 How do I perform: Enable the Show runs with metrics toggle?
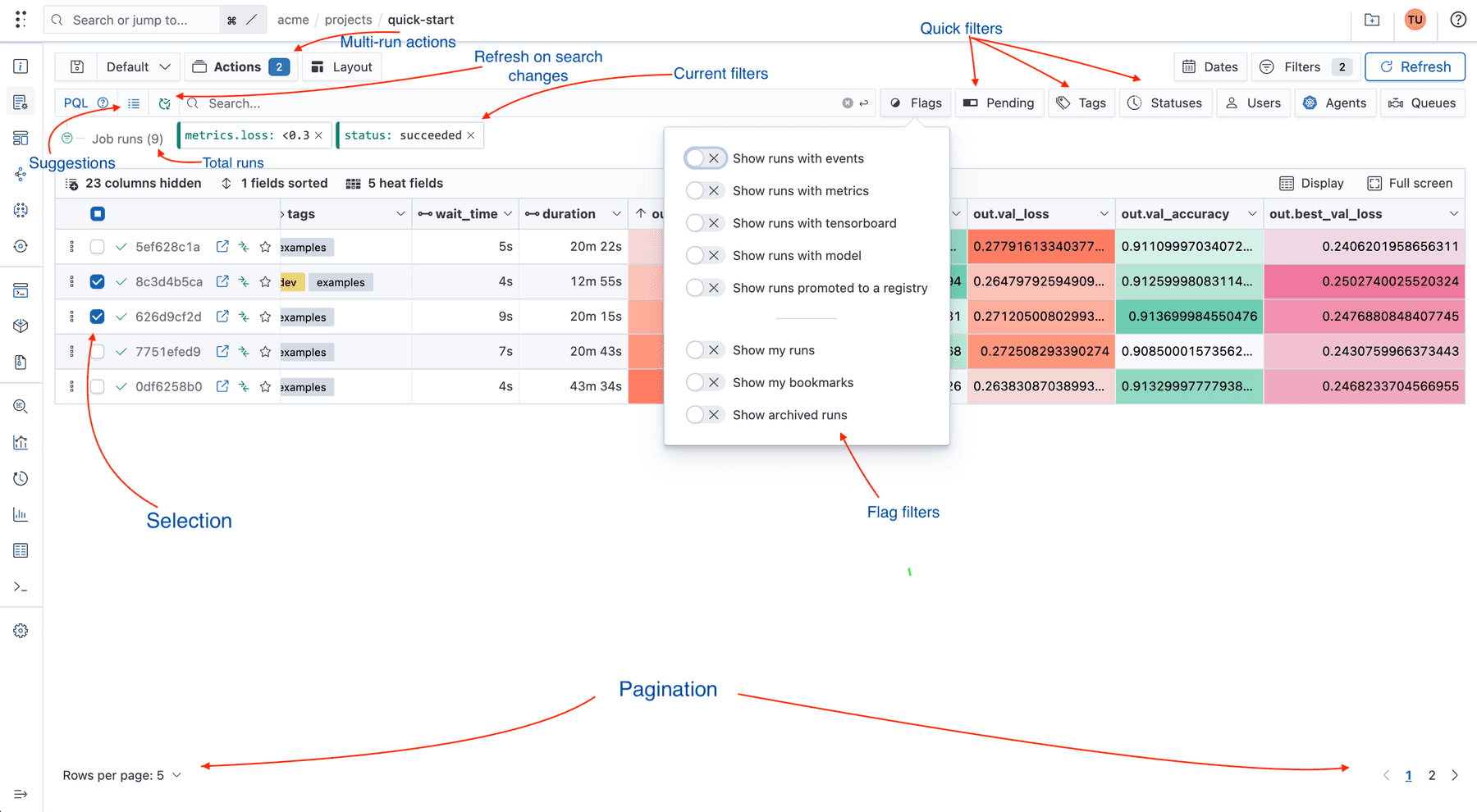704,190
